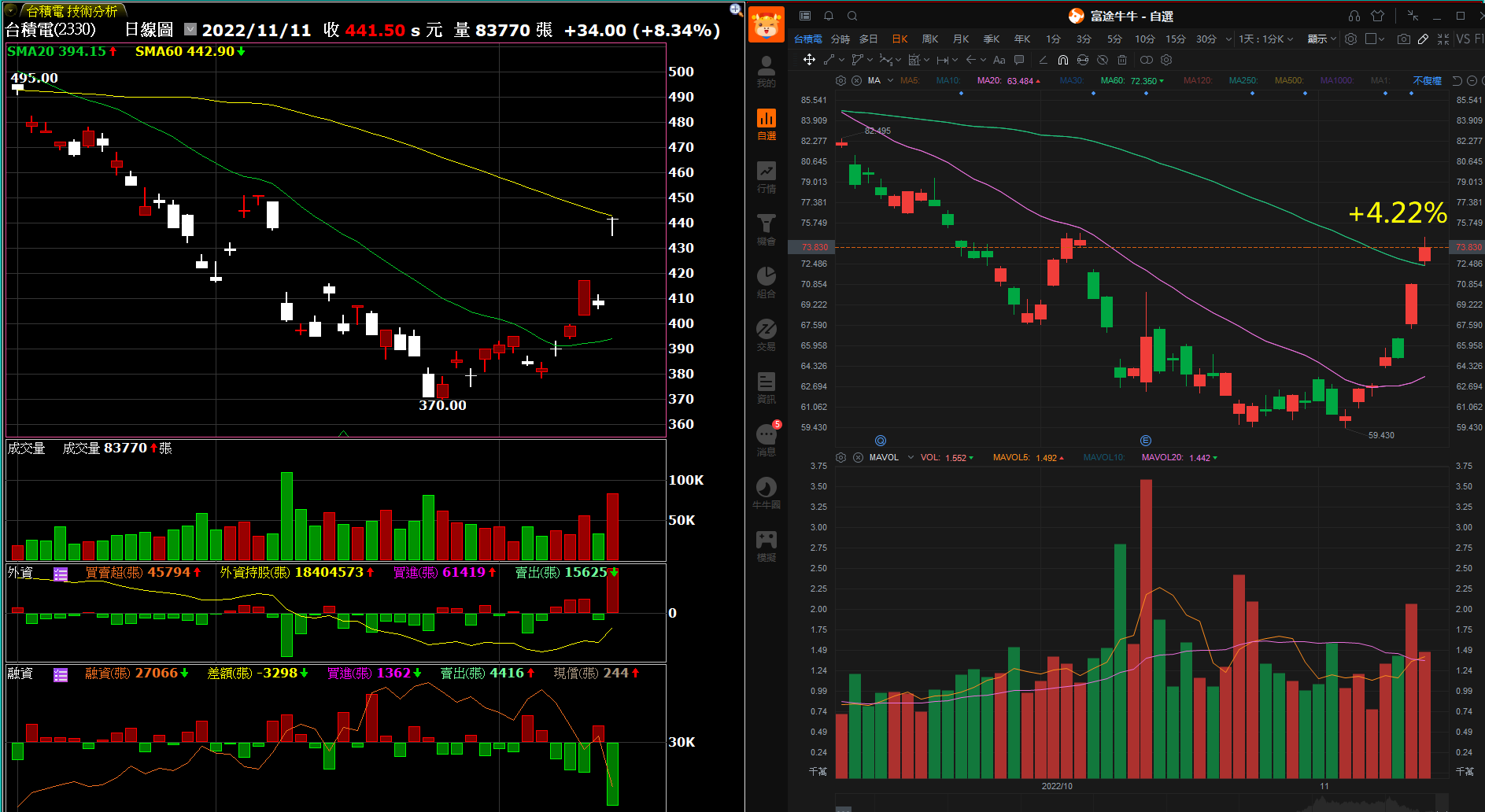The width and height of the screenshot is (1485, 812).
Task: Open 組合 portfolio in Futu sidebar
Action: 767,282
